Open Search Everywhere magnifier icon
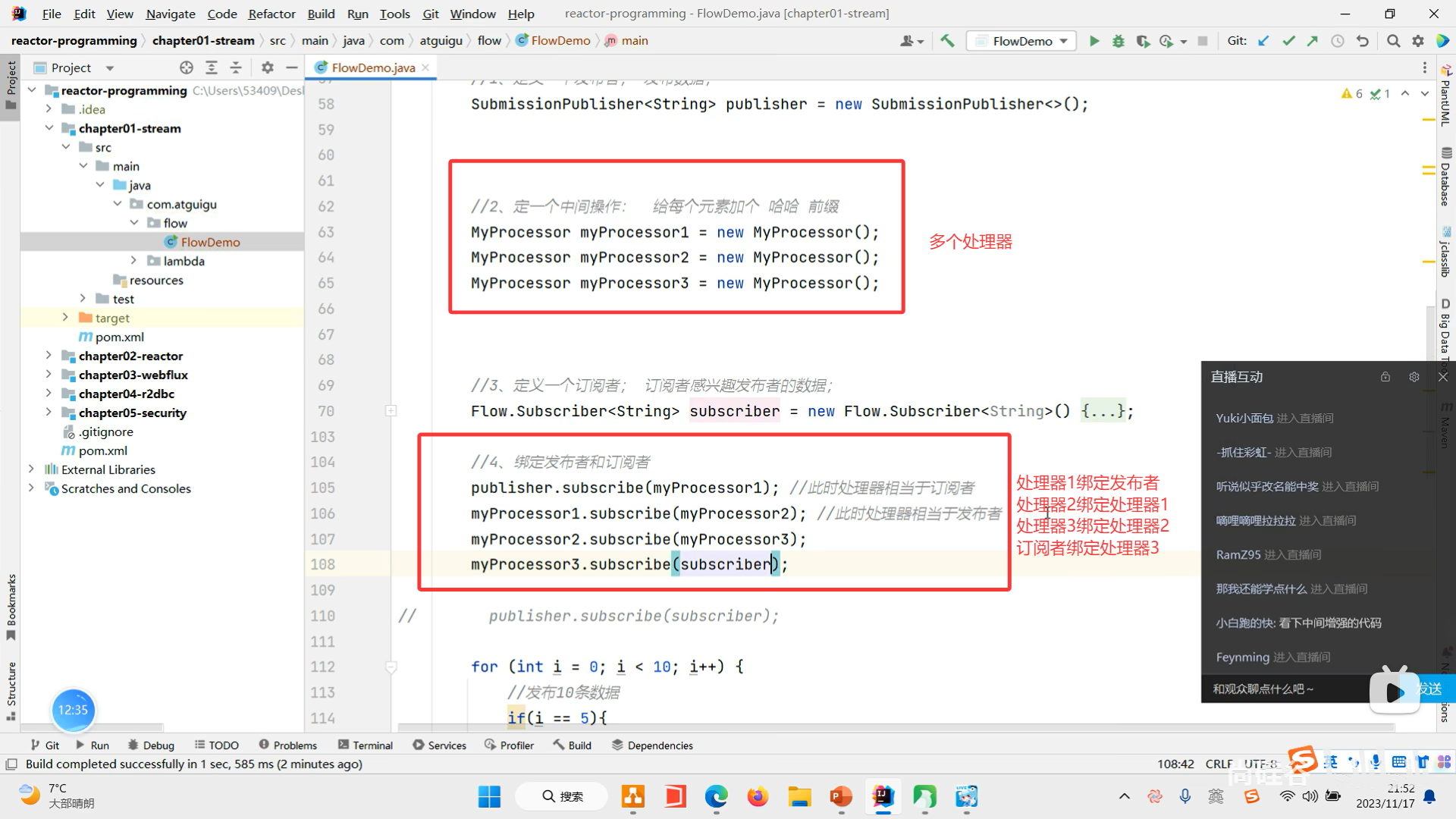 coord(1393,41)
